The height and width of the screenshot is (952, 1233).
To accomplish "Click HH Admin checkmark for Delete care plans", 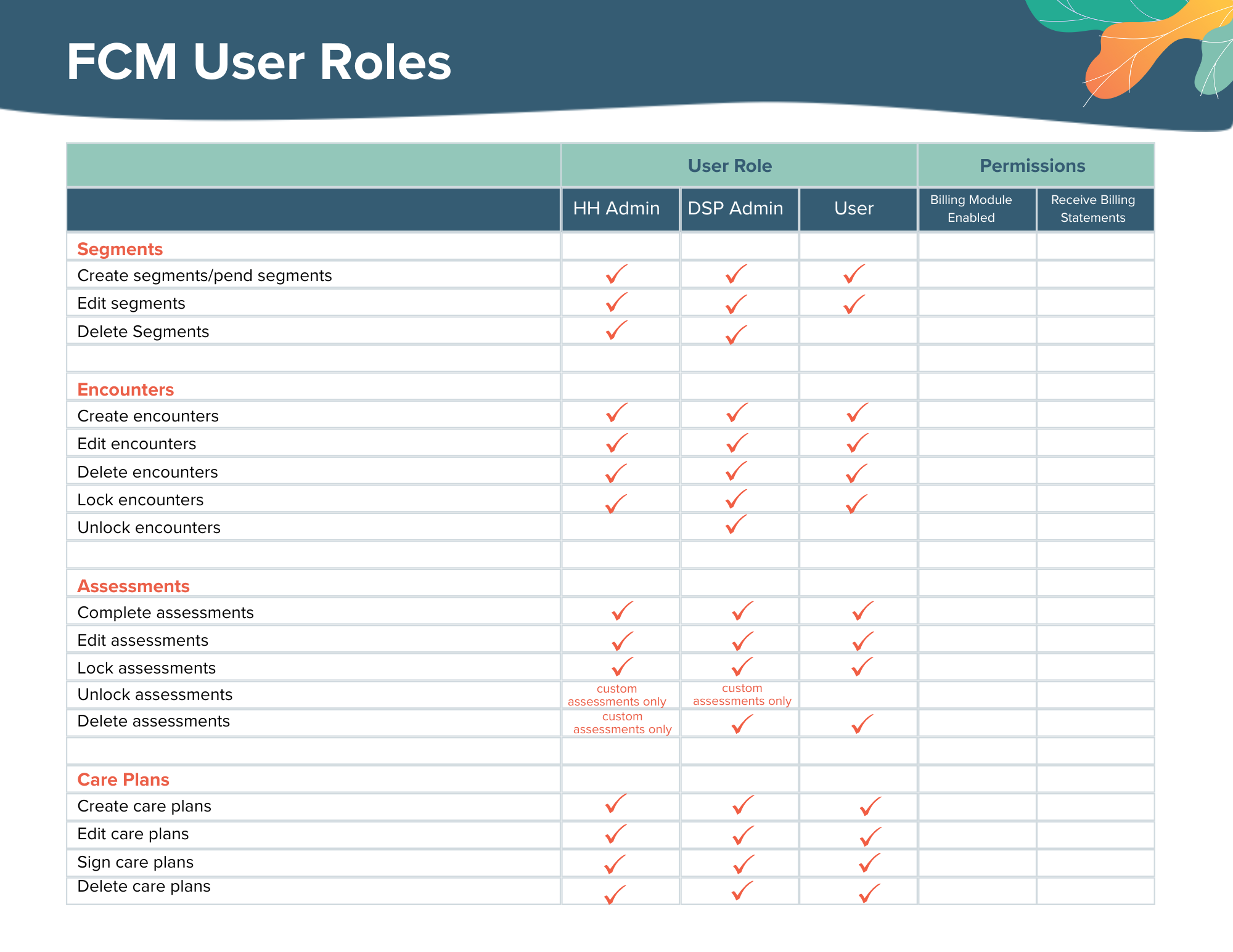I will coord(615,895).
